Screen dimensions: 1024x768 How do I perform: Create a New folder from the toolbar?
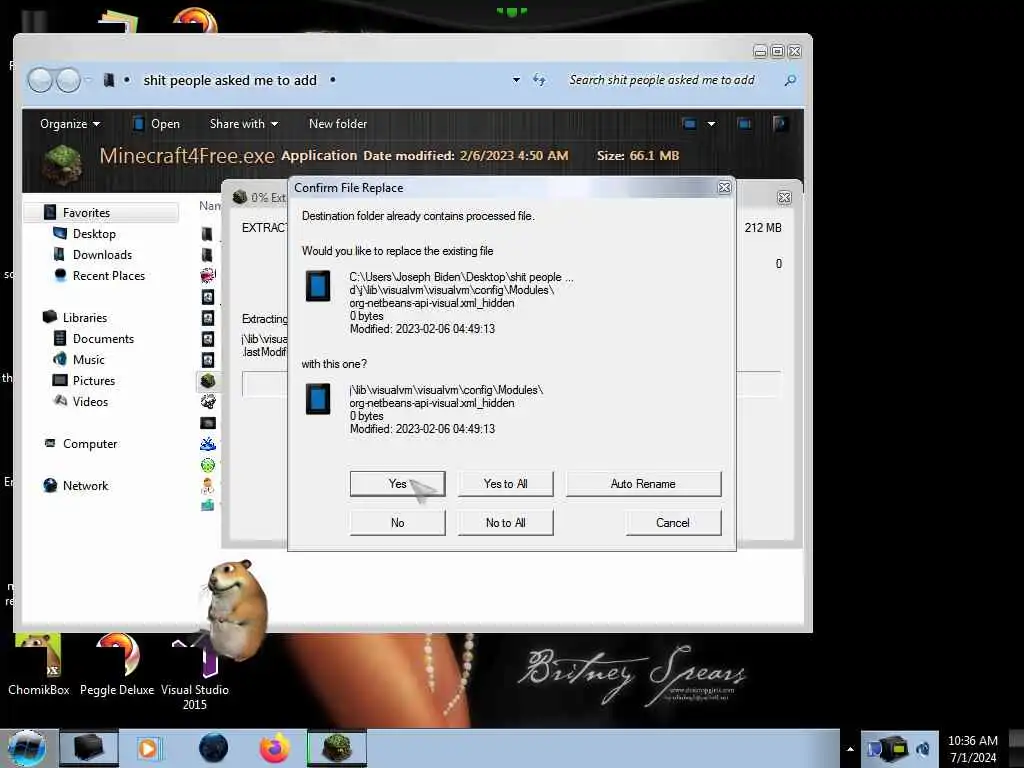coord(338,124)
